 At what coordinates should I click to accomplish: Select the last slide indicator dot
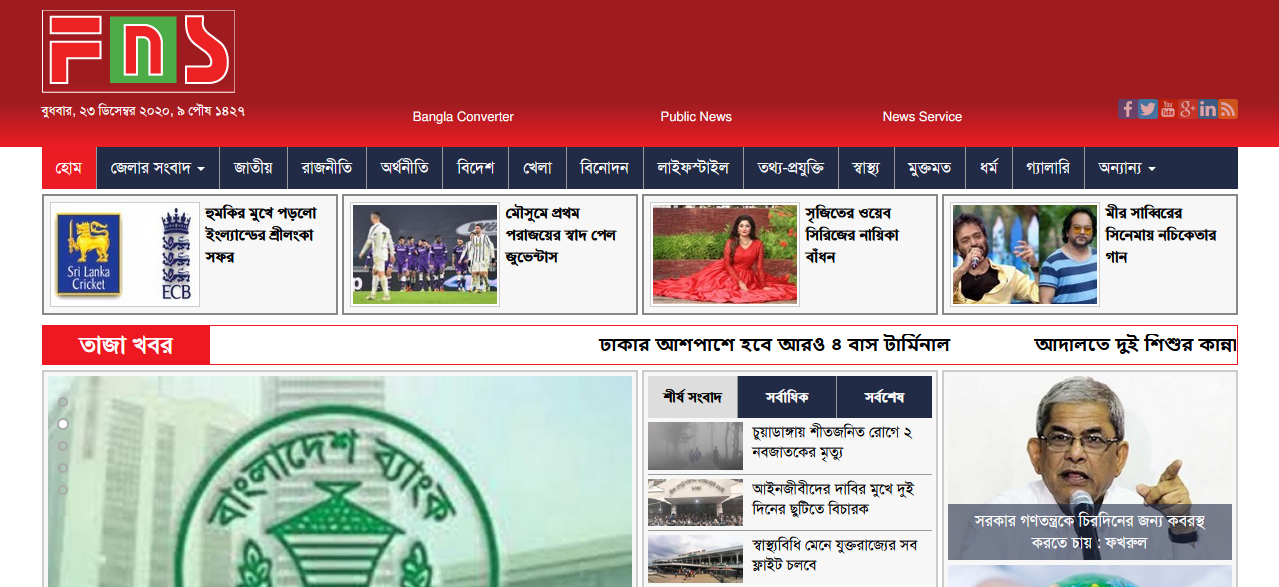(x=63, y=490)
